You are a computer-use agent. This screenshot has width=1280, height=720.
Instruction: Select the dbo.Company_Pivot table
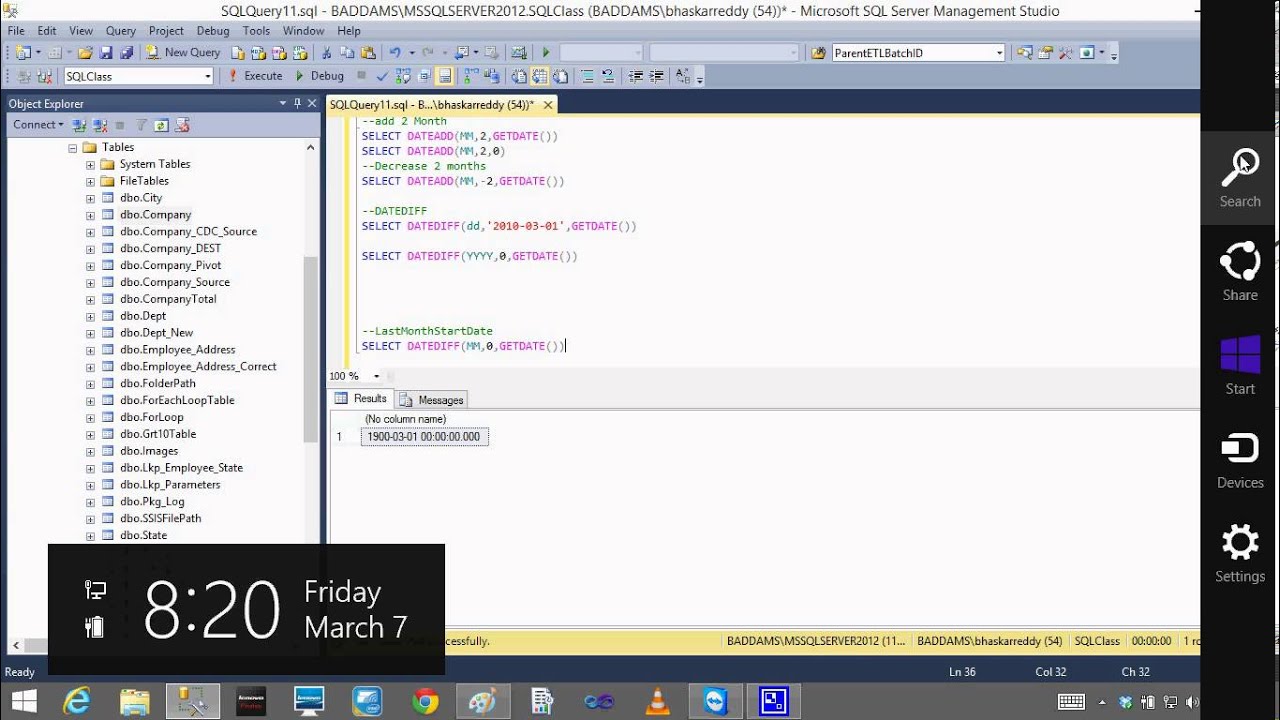point(170,266)
